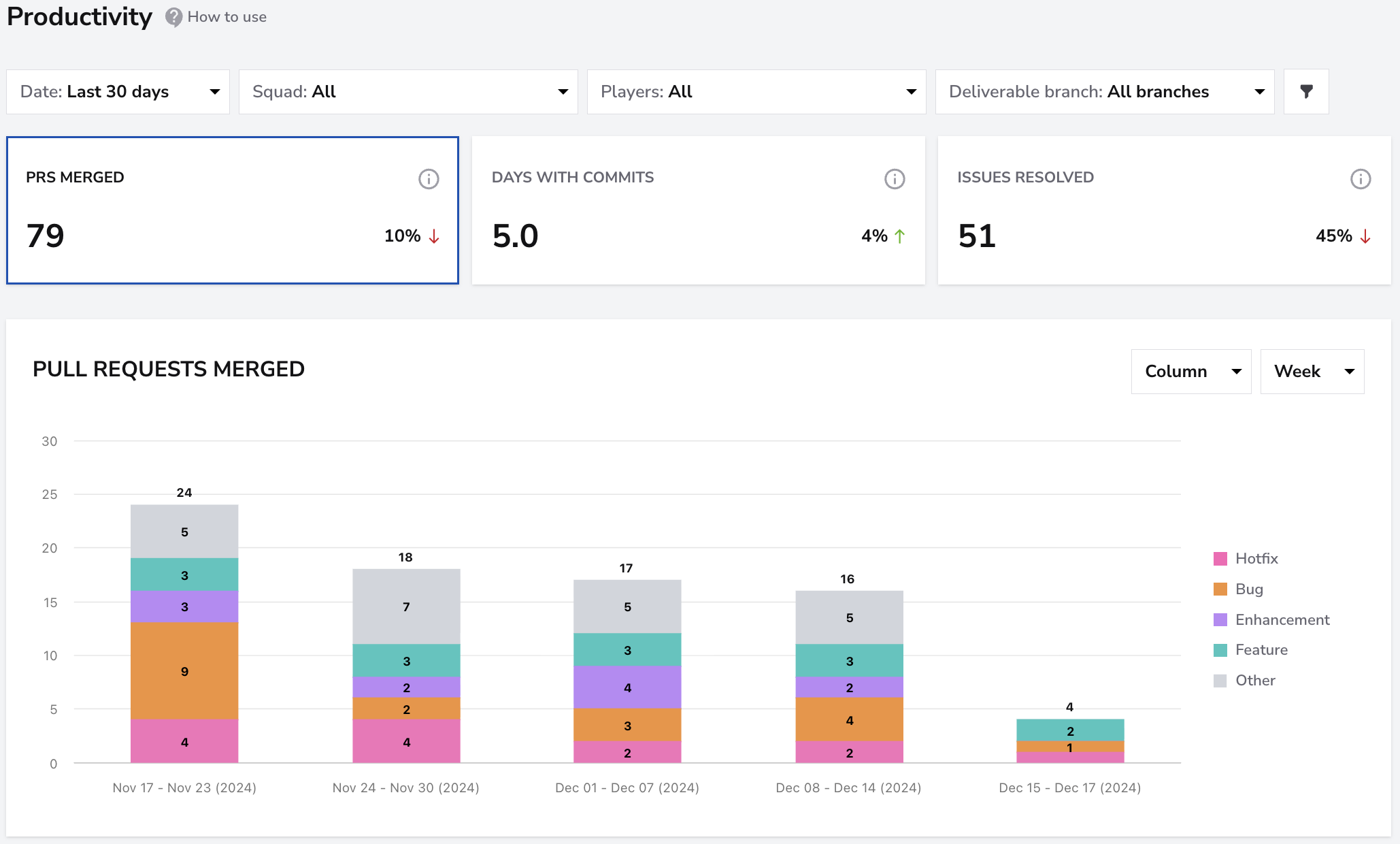Screen dimensions: 1400x844
Task: Select the Days With Commits metric card
Action: [699, 210]
